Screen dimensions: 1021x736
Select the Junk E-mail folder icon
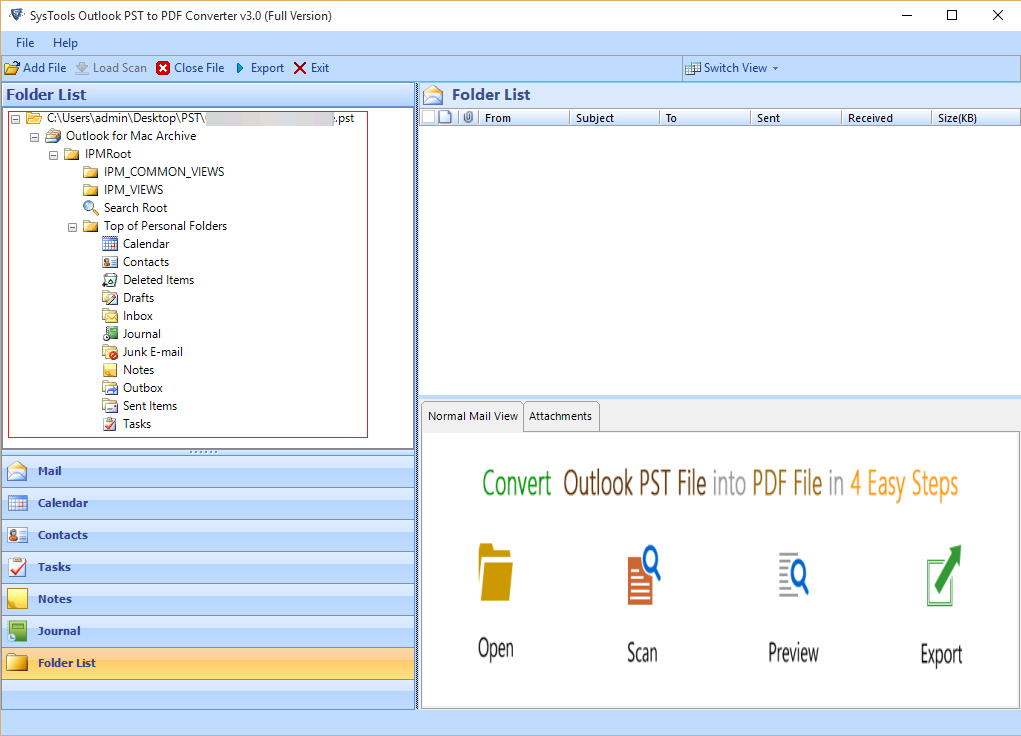point(110,352)
